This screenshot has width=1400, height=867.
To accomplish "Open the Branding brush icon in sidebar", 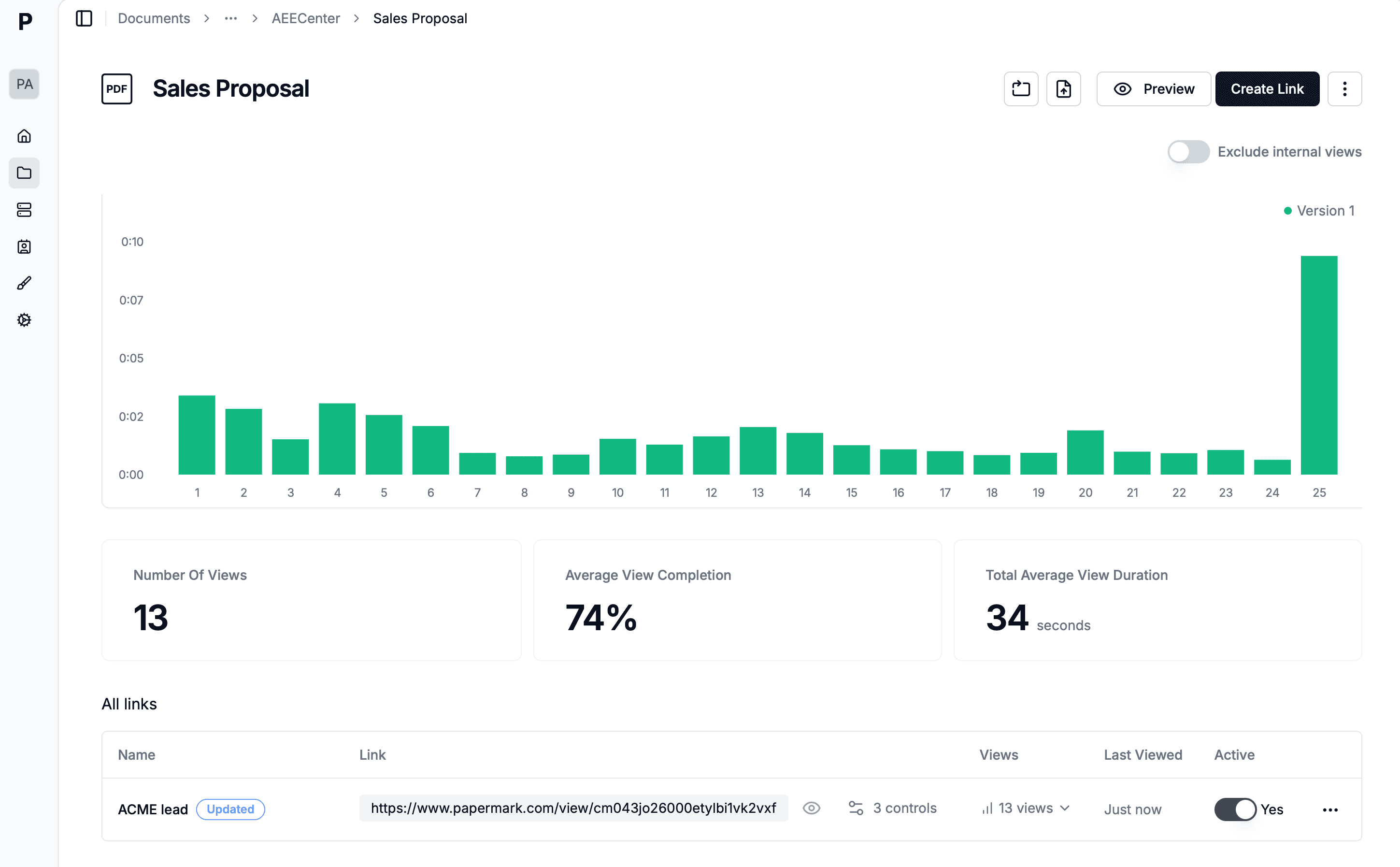I will click(x=24, y=282).
